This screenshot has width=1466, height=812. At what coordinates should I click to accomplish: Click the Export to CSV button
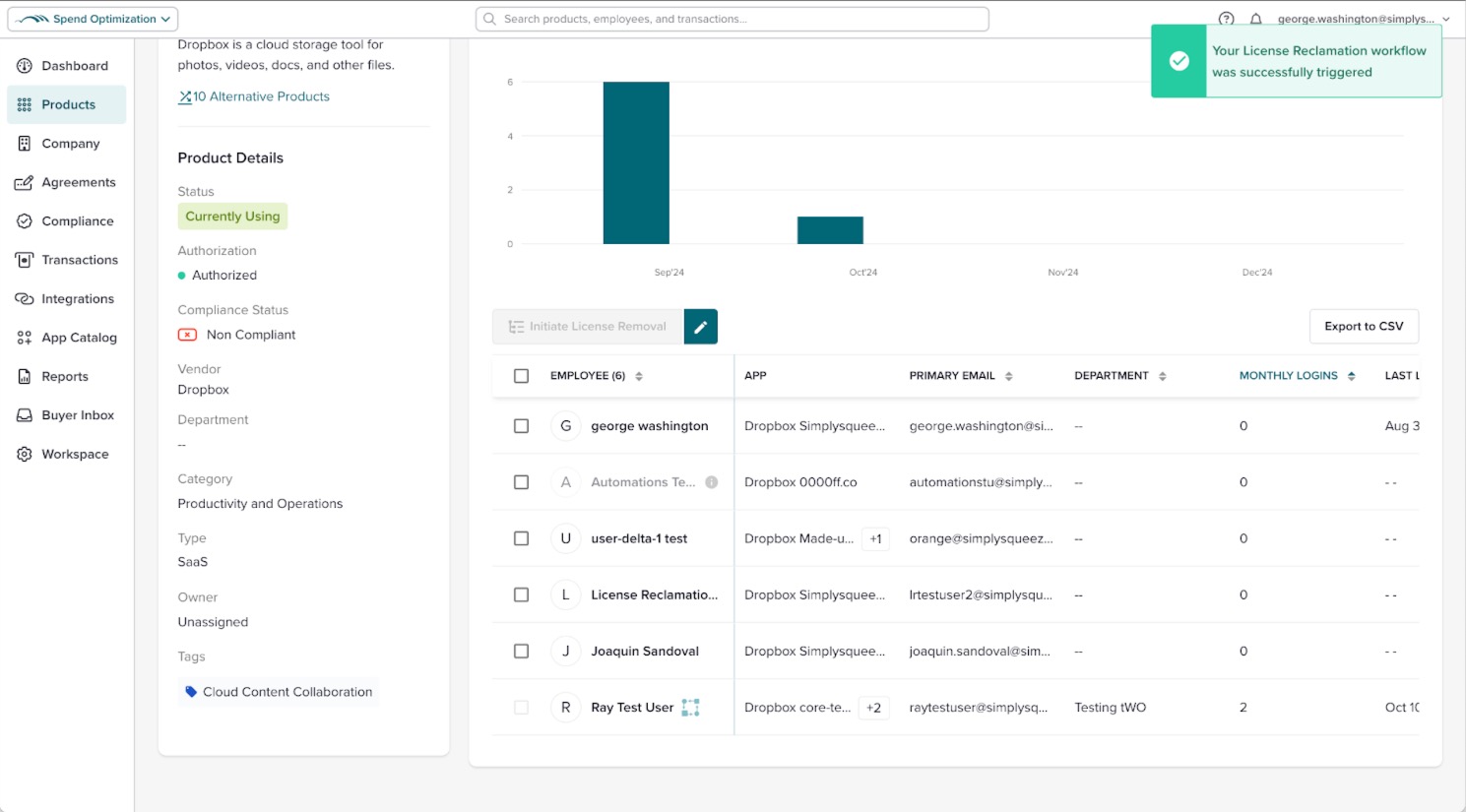1364,326
